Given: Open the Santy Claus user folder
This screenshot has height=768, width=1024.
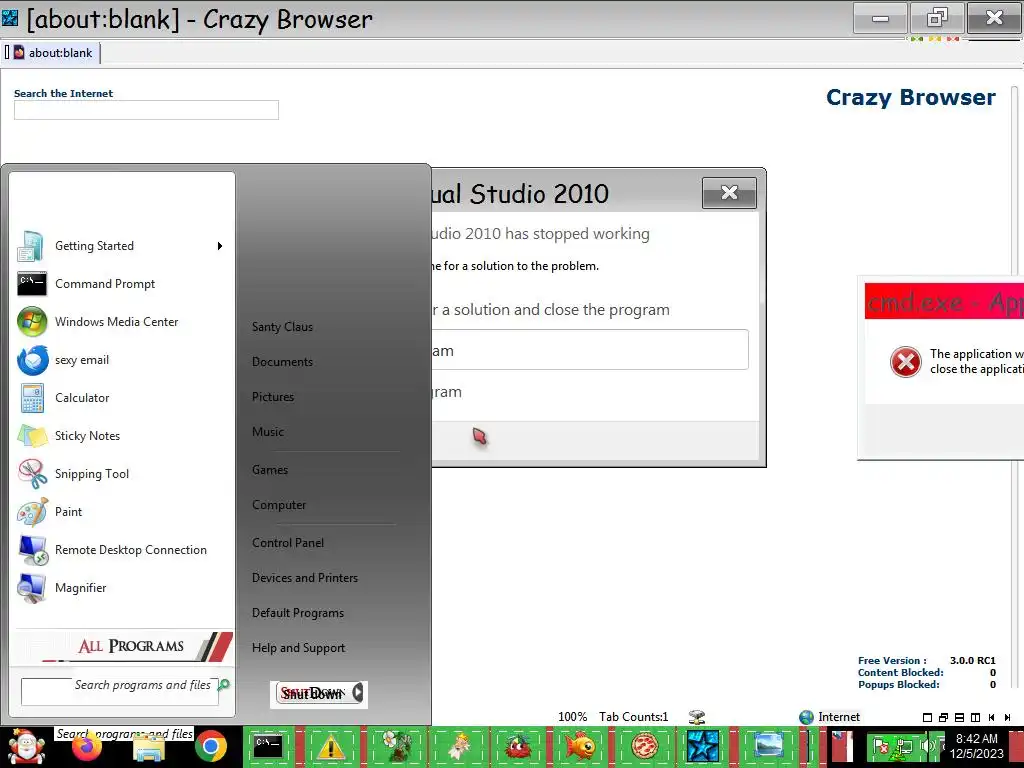Looking at the screenshot, I should 282,327.
